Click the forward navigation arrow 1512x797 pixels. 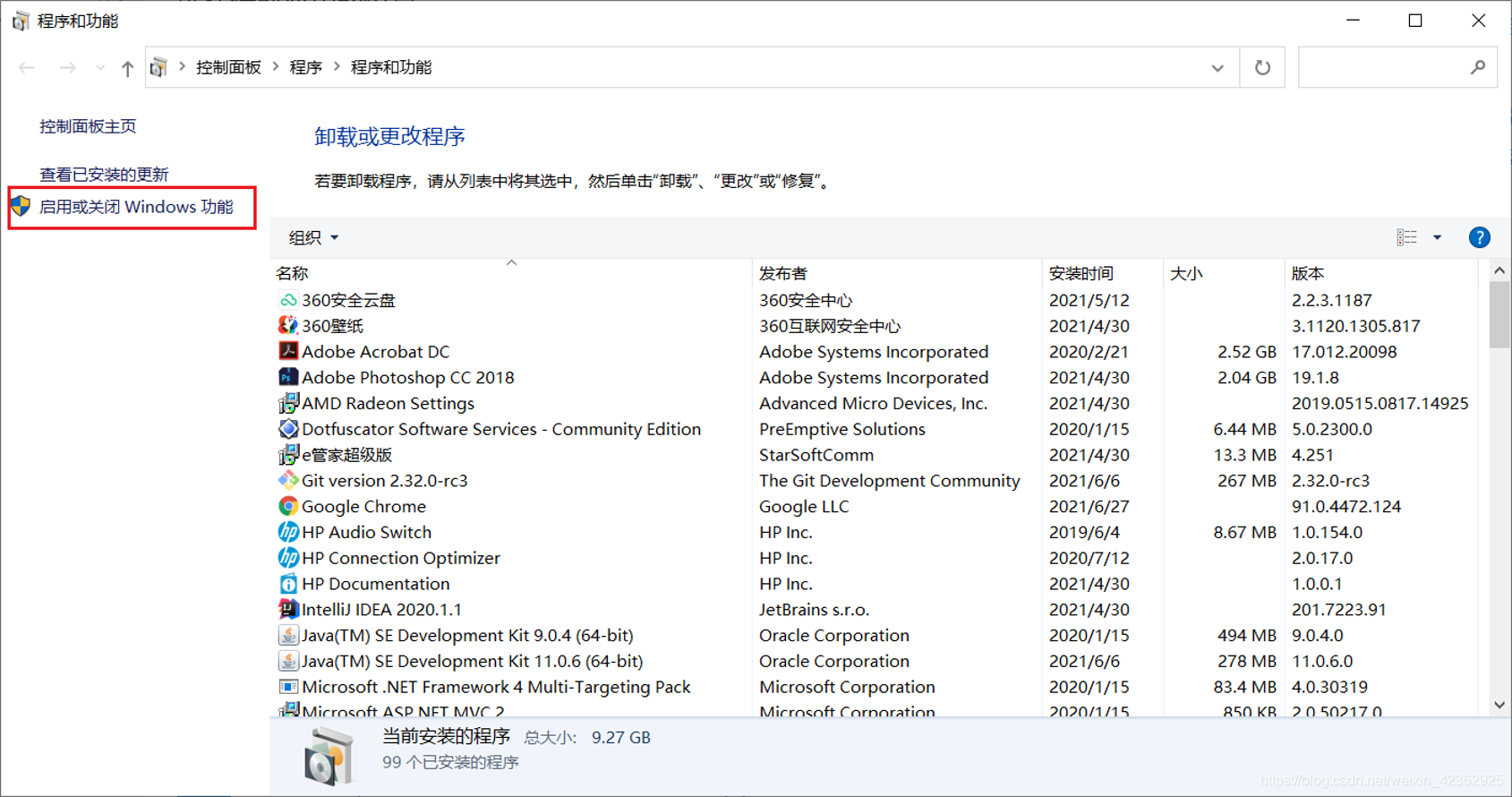tap(68, 68)
